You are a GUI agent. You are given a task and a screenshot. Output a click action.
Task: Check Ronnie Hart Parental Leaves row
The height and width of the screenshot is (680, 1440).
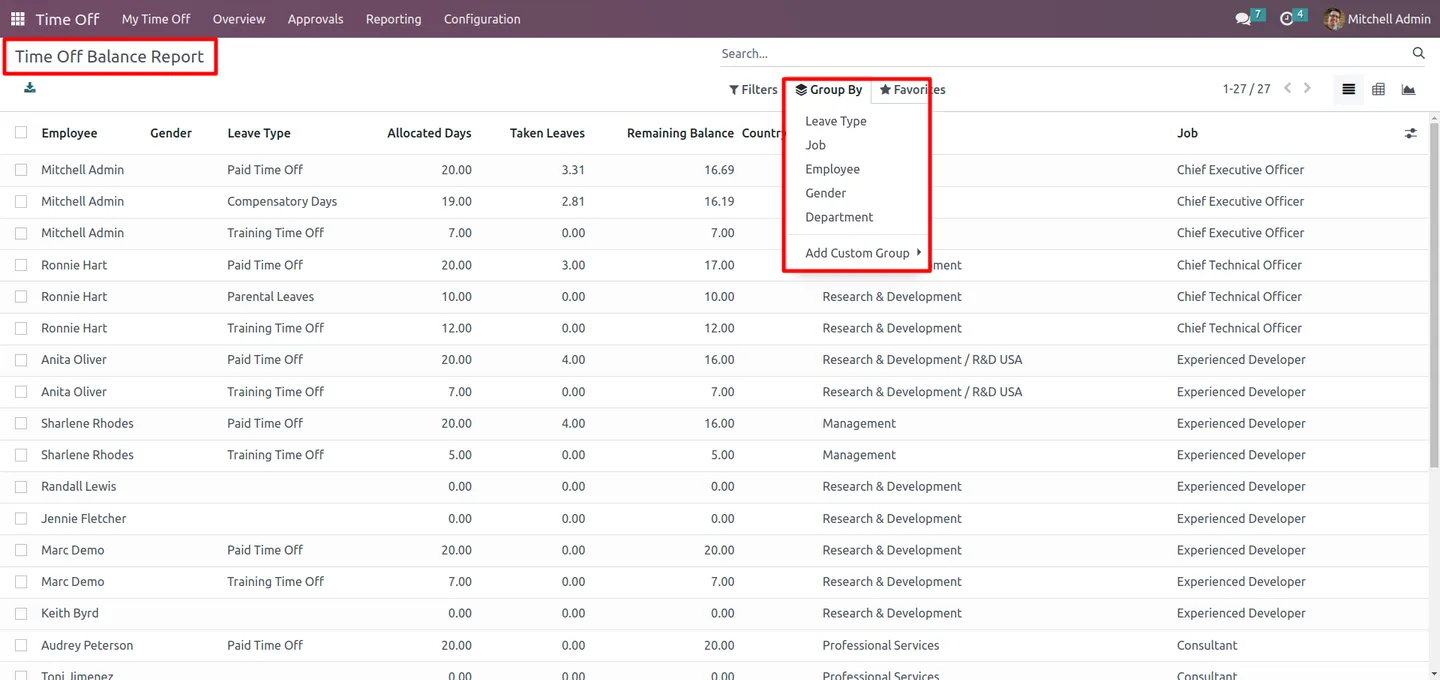pos(21,297)
